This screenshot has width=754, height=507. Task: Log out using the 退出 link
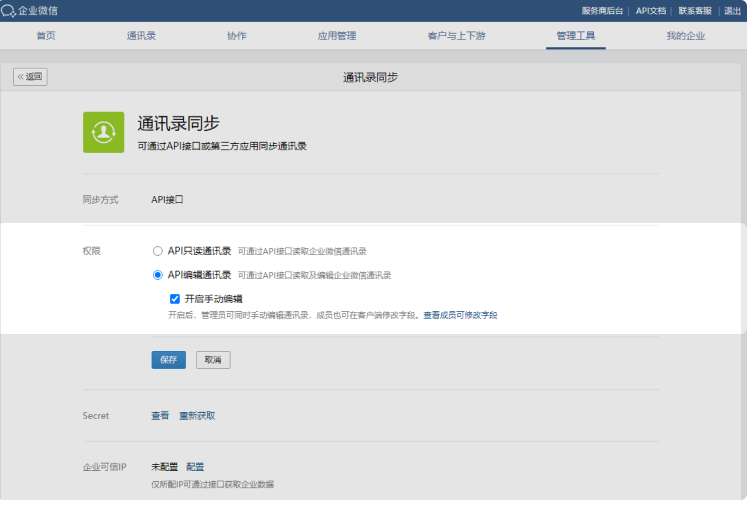(x=733, y=11)
